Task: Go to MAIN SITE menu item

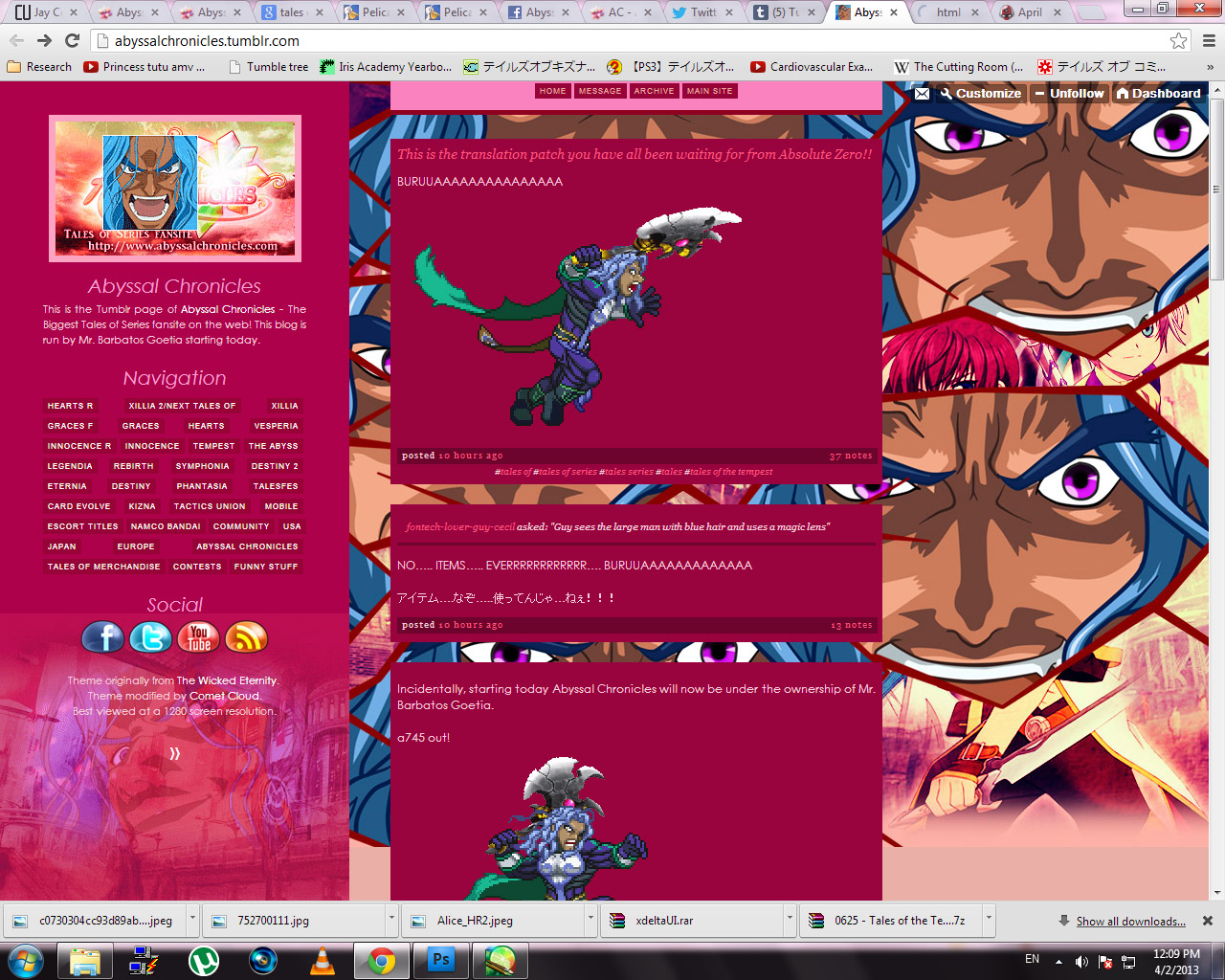Action: pos(709,91)
